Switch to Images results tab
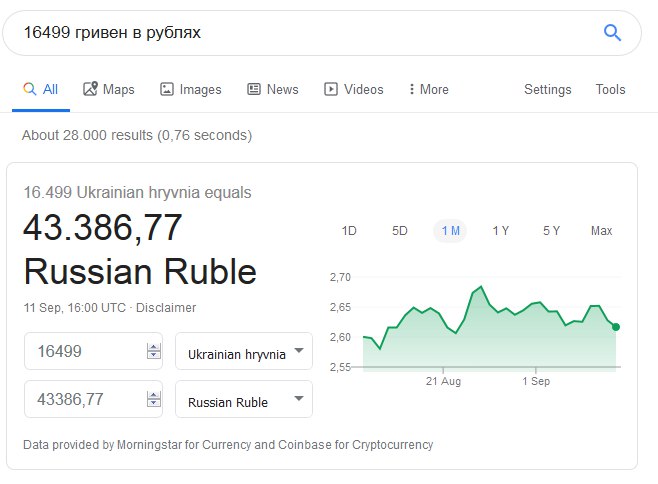The image size is (658, 484). (191, 89)
